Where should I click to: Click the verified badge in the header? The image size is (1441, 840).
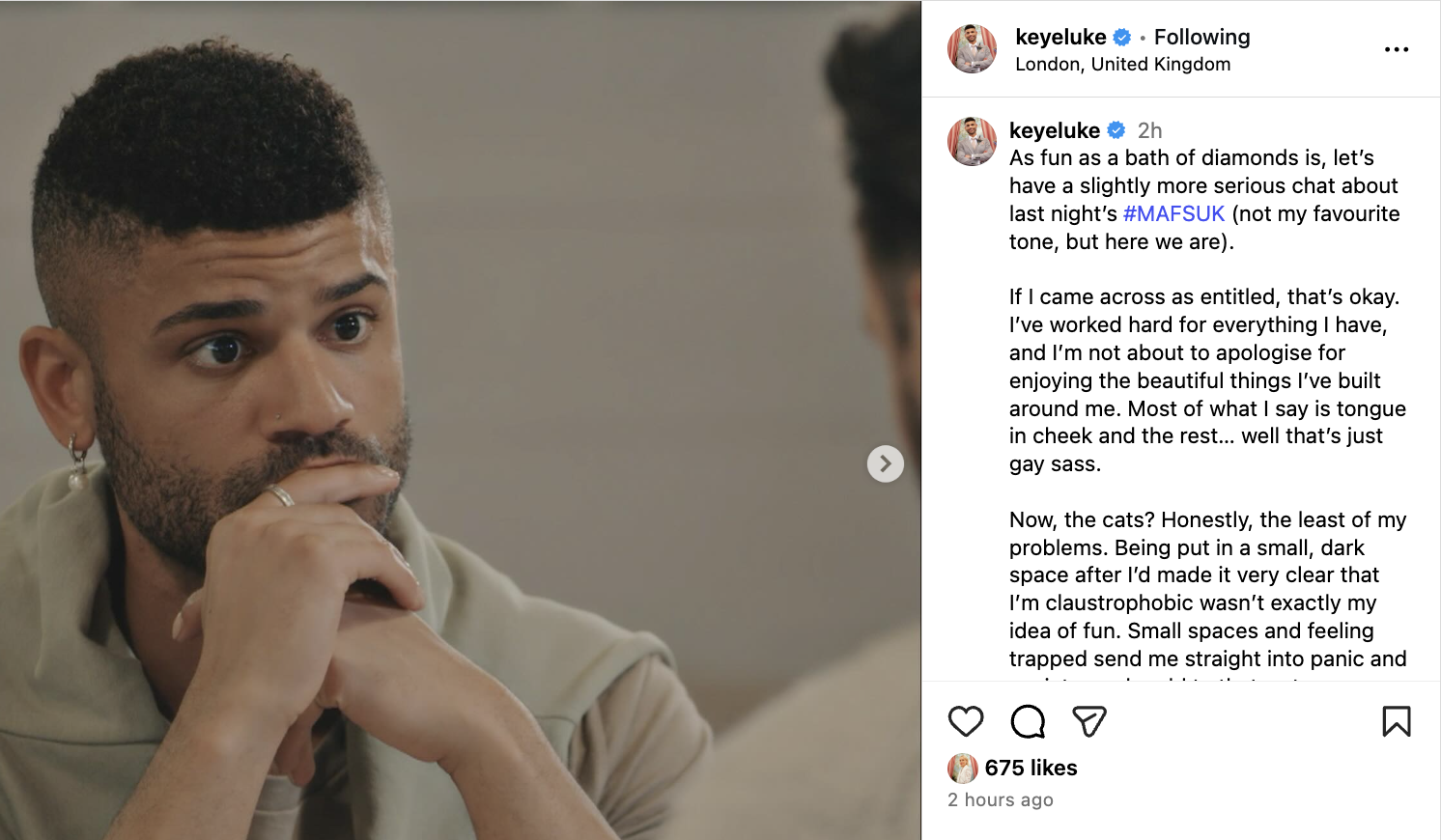point(1122,38)
